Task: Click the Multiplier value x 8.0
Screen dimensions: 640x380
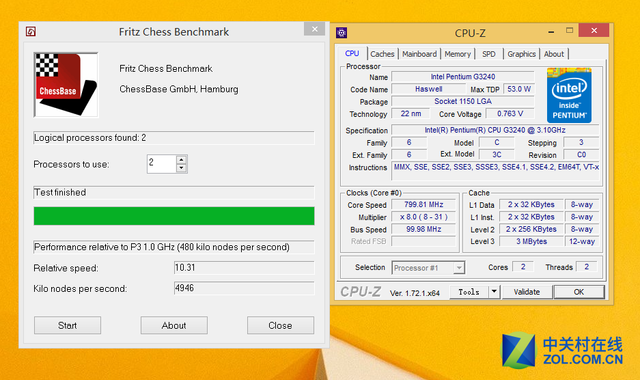Action: tap(424, 217)
